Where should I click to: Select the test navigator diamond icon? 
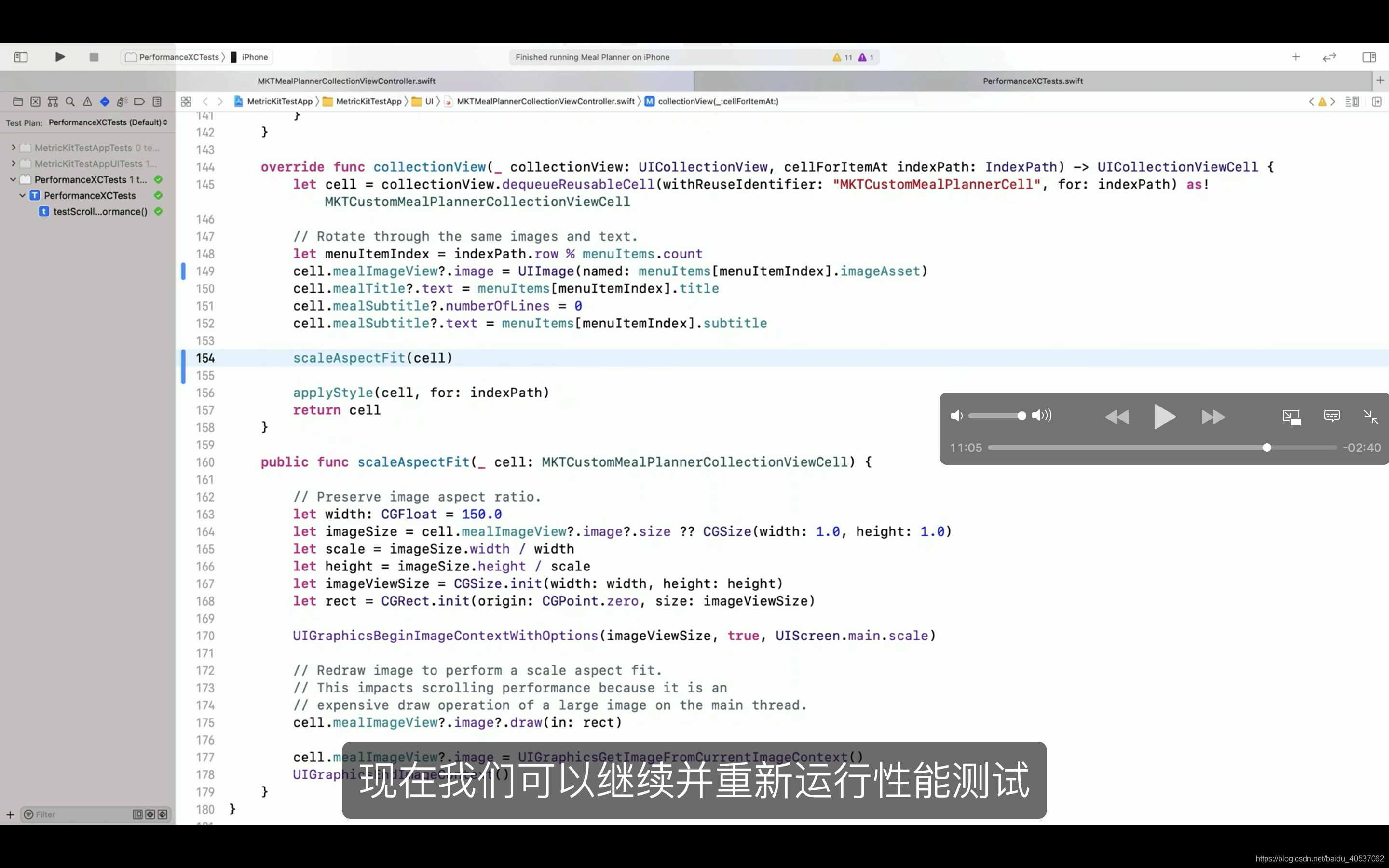click(x=105, y=102)
